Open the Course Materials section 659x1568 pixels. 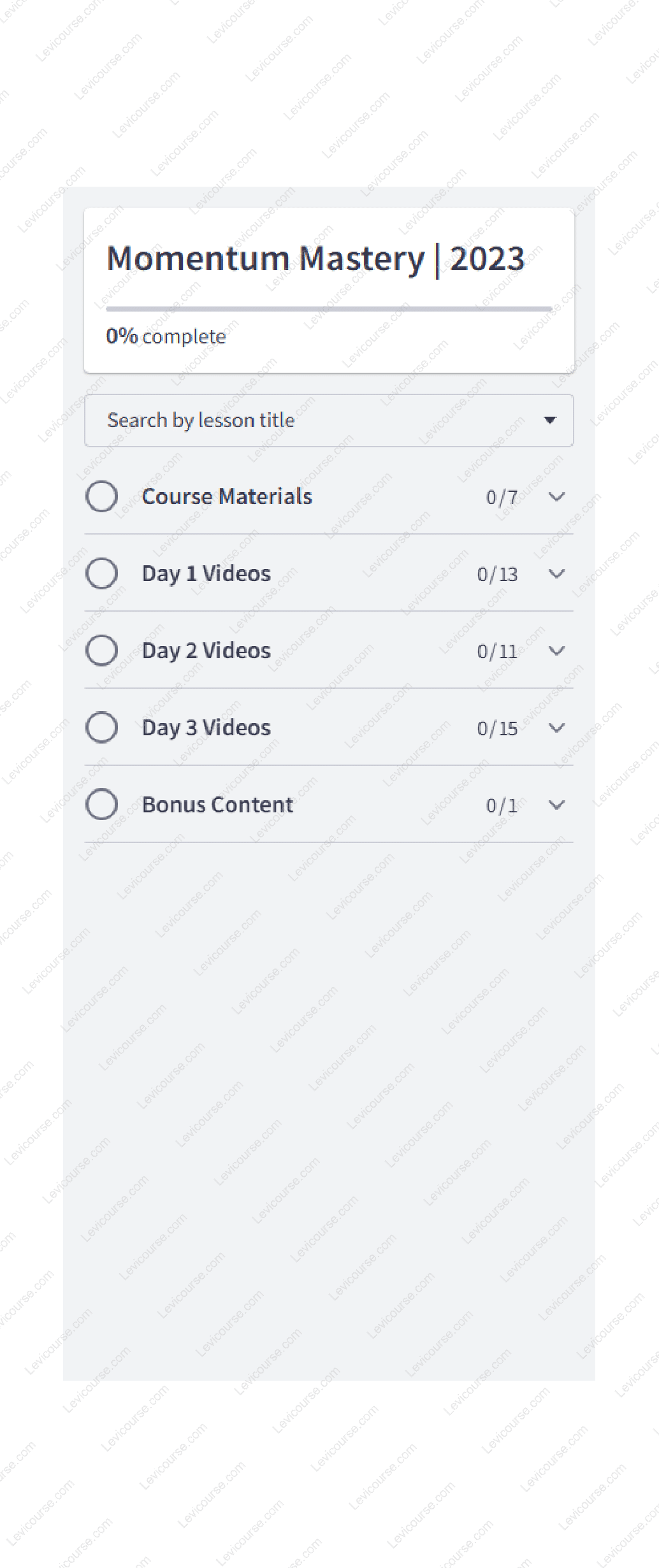click(228, 496)
